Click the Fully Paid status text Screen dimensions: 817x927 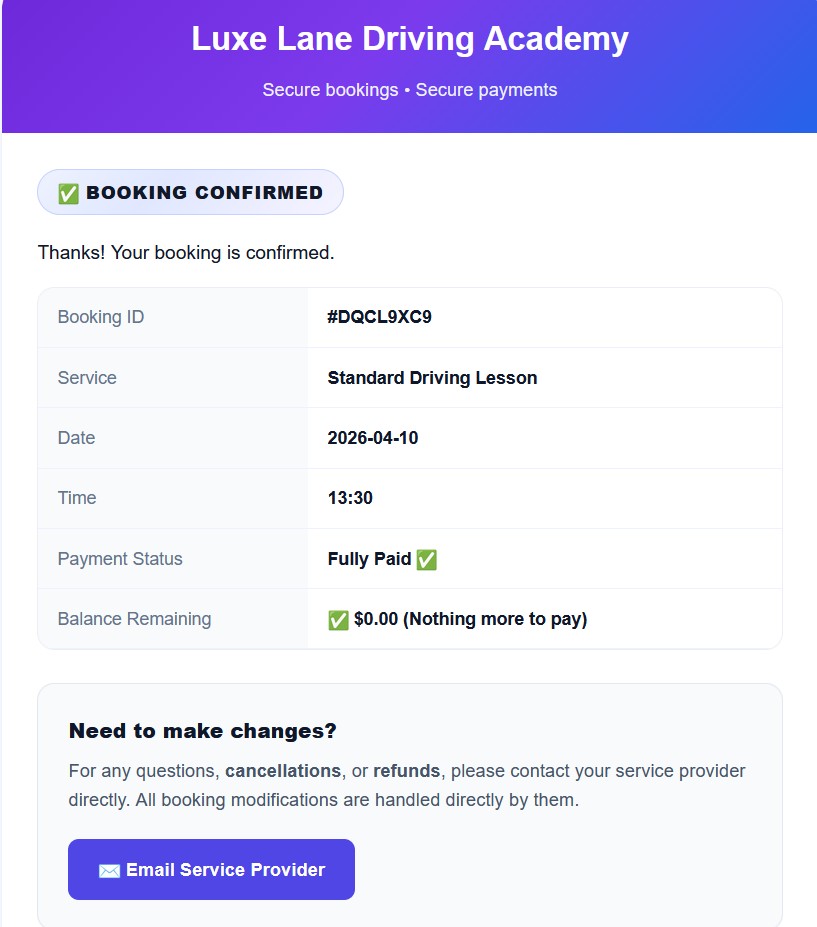click(369, 559)
